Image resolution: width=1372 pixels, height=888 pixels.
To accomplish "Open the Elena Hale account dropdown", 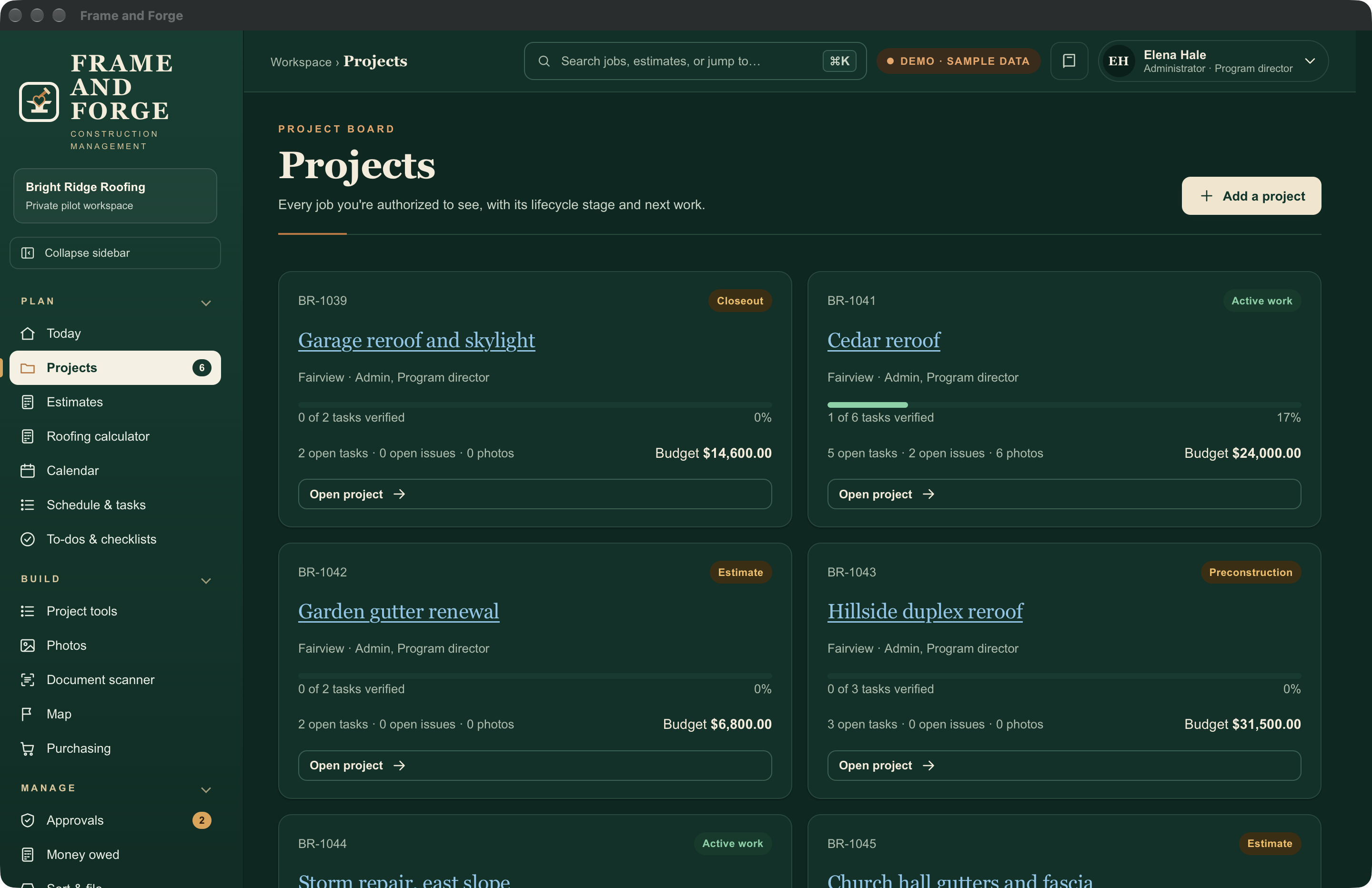I will pyautogui.click(x=1213, y=61).
